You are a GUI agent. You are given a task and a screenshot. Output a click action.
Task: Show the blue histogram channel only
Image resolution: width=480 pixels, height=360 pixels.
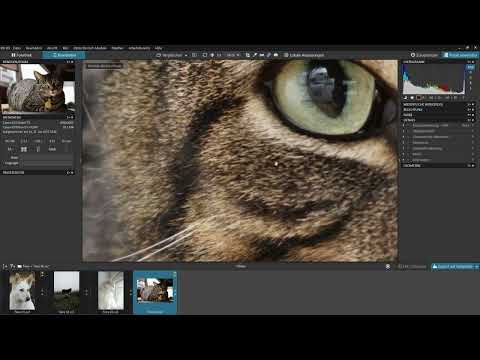pos(470,83)
